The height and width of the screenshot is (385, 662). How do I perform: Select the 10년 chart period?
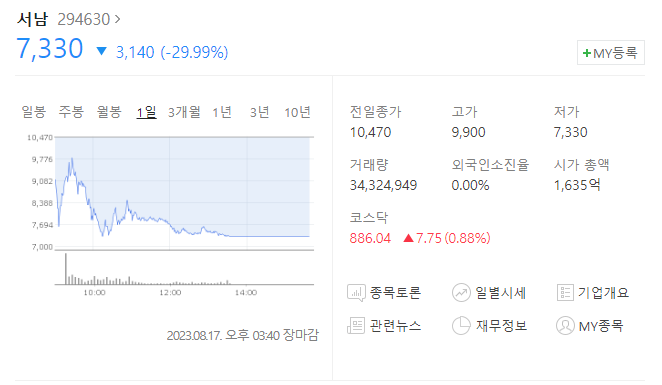click(297, 112)
